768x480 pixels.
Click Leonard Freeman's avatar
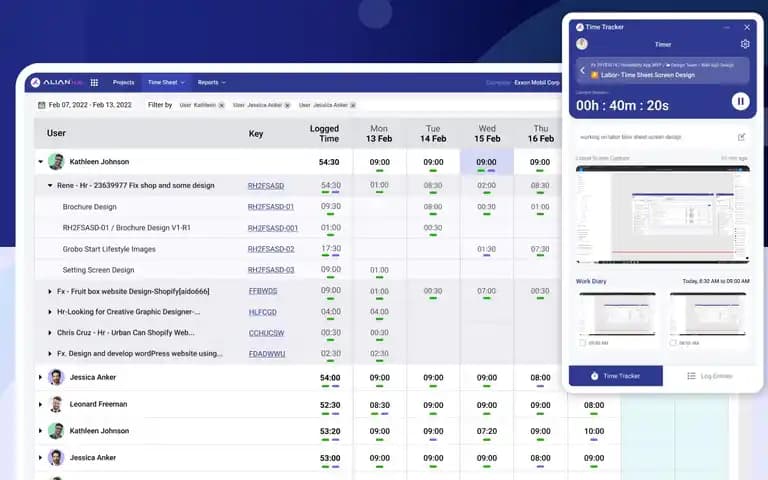coord(56,404)
